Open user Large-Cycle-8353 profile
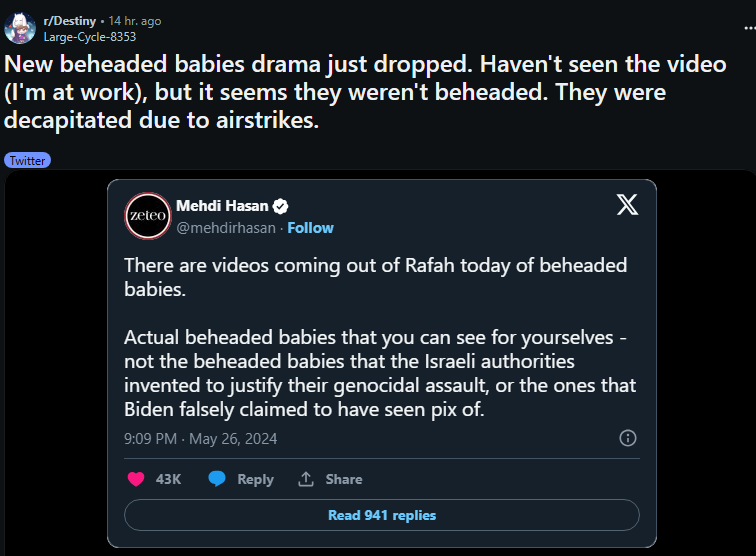 tap(90, 37)
